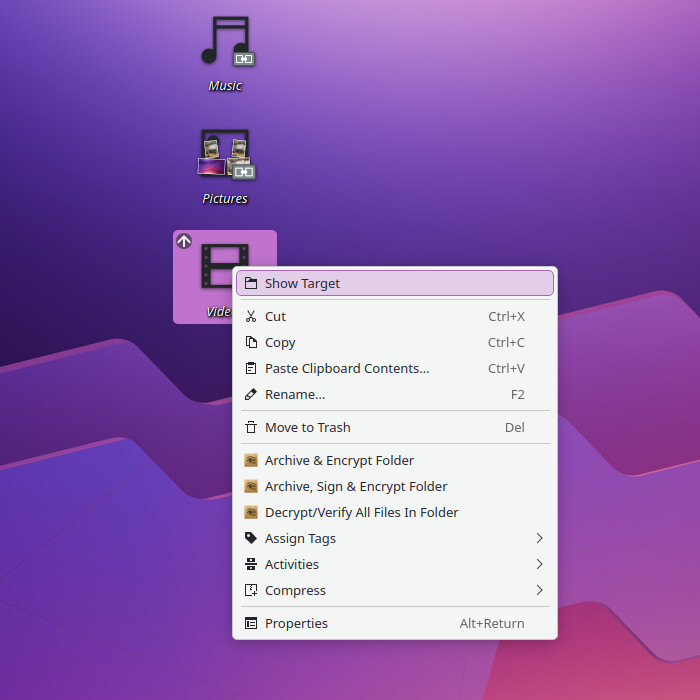Click the folder icon beside Show Target
Viewport: 700px width, 700px height.
pyautogui.click(x=251, y=283)
